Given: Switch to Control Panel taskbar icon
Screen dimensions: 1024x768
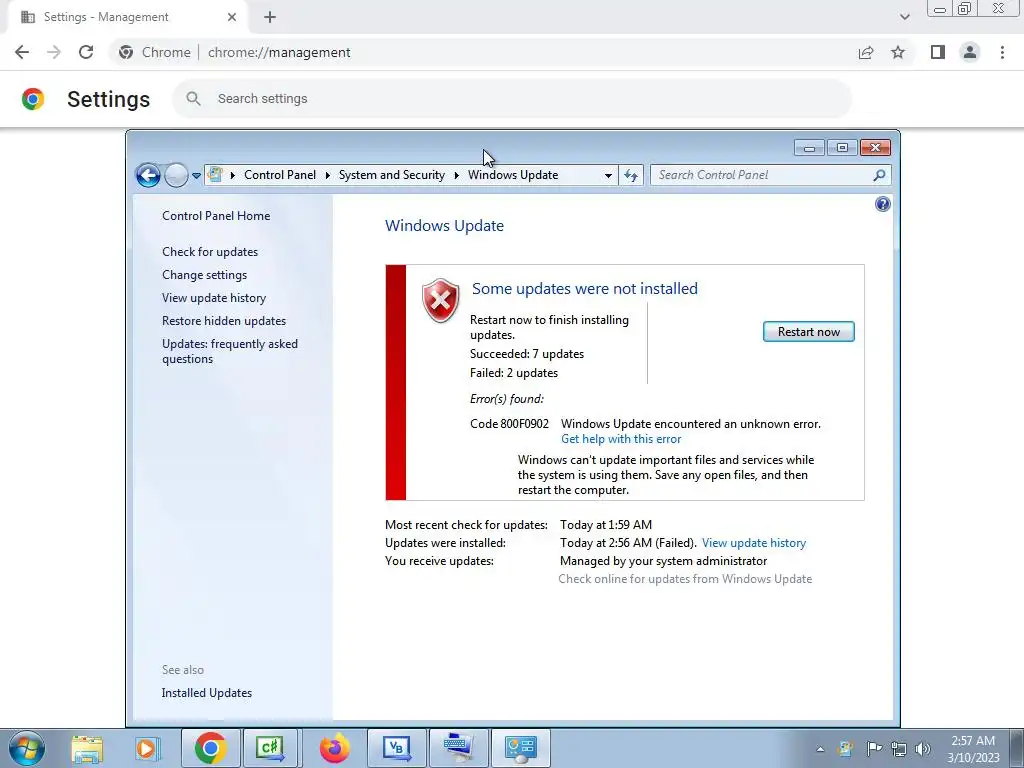Looking at the screenshot, I should point(520,748).
